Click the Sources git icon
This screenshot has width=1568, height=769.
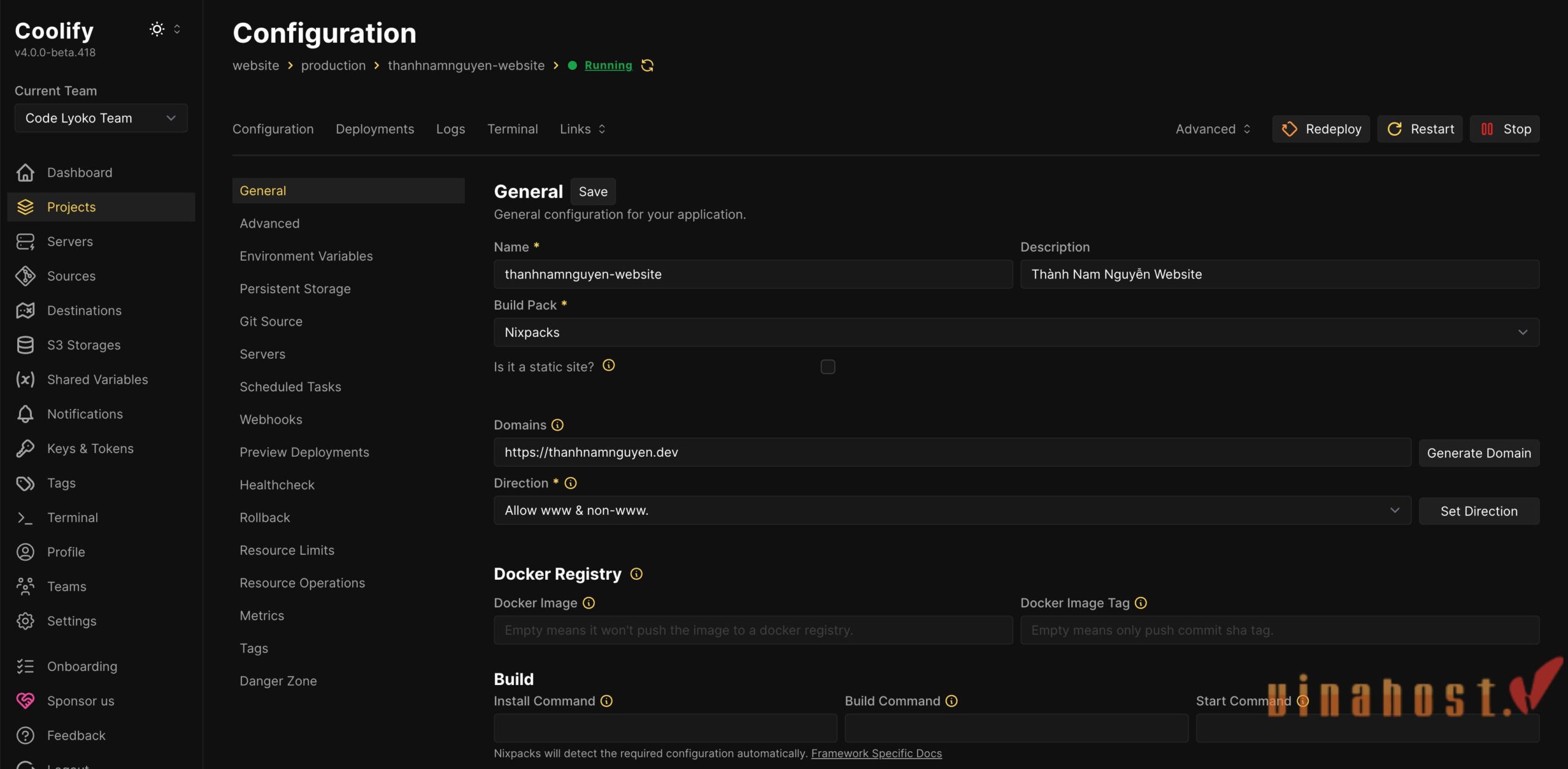[x=25, y=276]
